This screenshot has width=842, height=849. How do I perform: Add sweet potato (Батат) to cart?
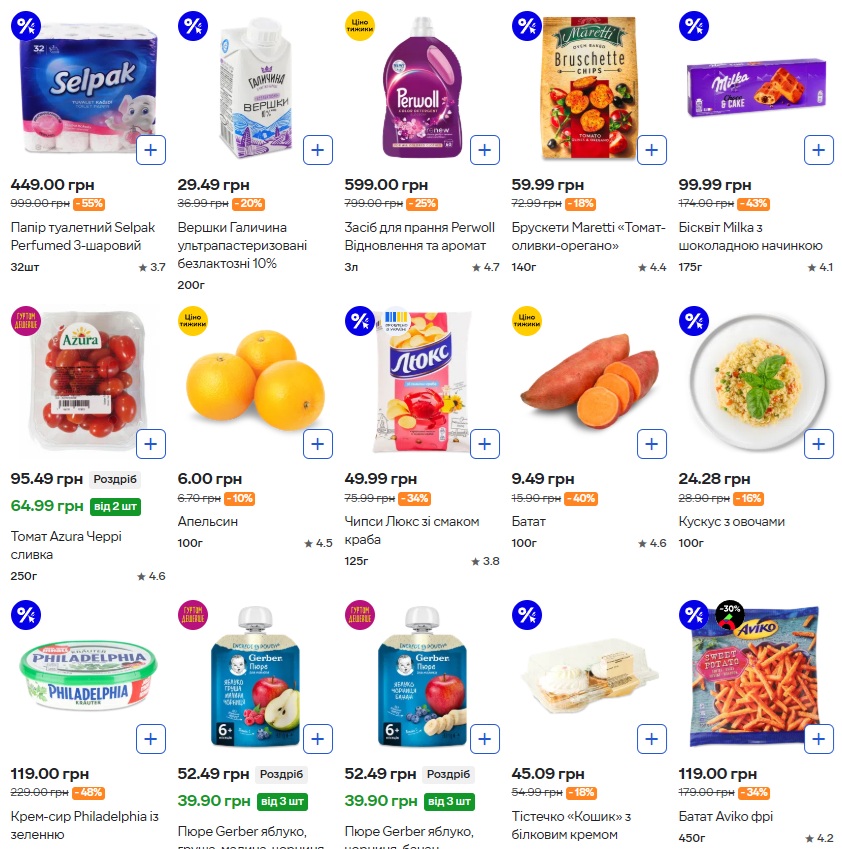tap(651, 443)
